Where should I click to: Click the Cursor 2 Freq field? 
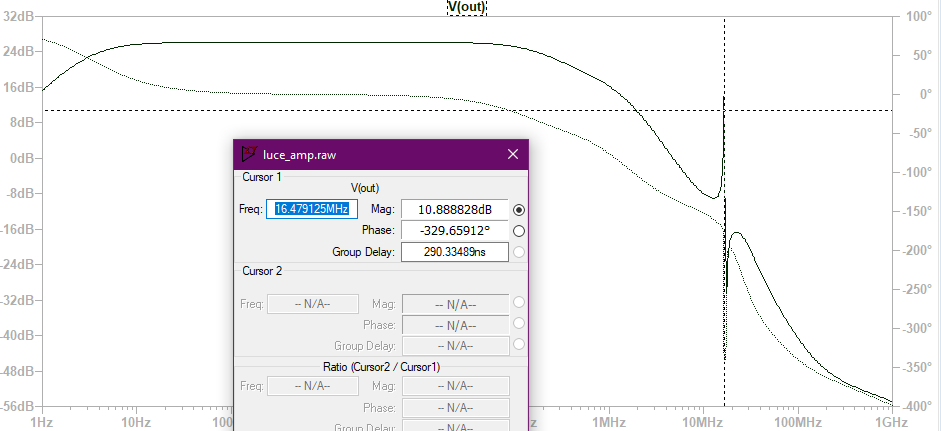pos(313,304)
